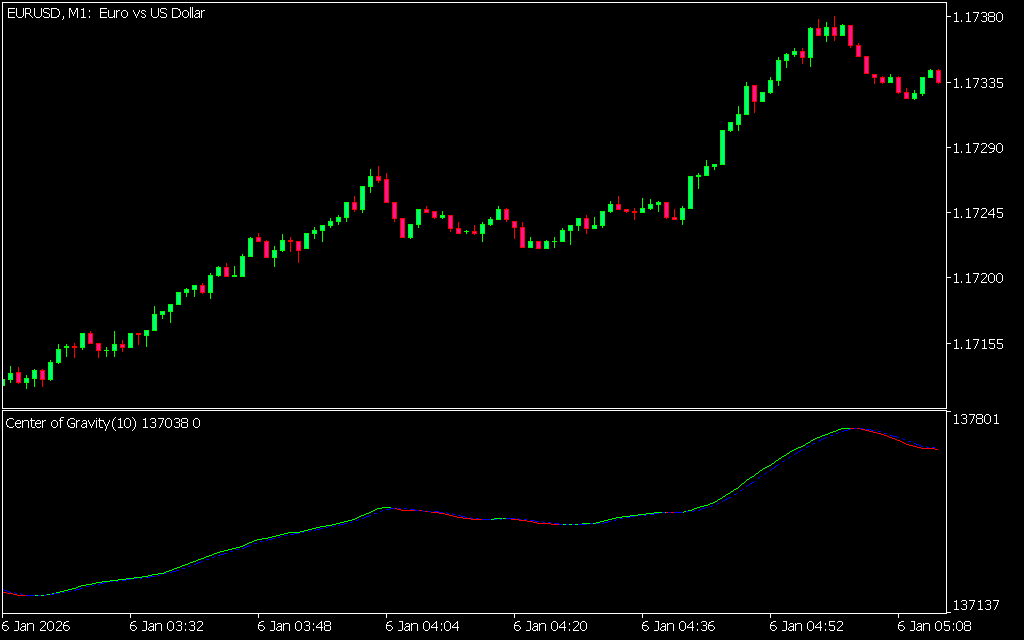1024x640 pixels.
Task: Select the 6 Jan 04:36 time marker
Action: tap(679, 626)
